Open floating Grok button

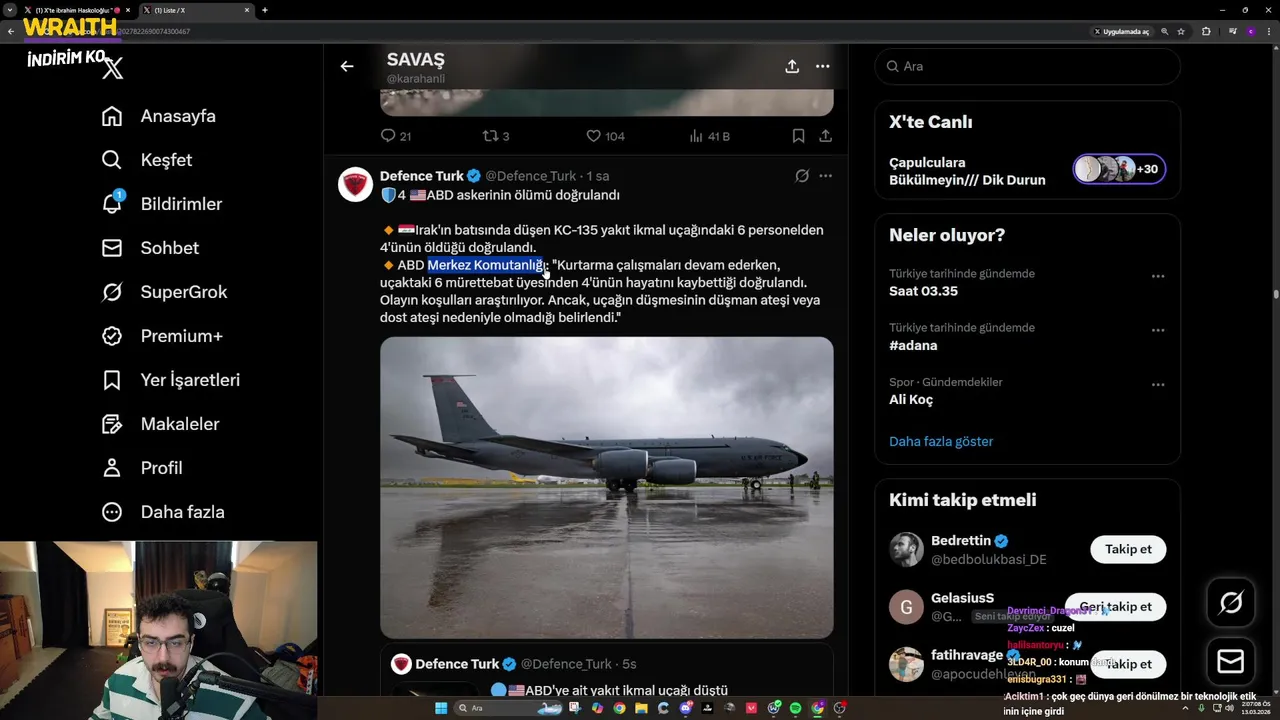coord(1231,602)
